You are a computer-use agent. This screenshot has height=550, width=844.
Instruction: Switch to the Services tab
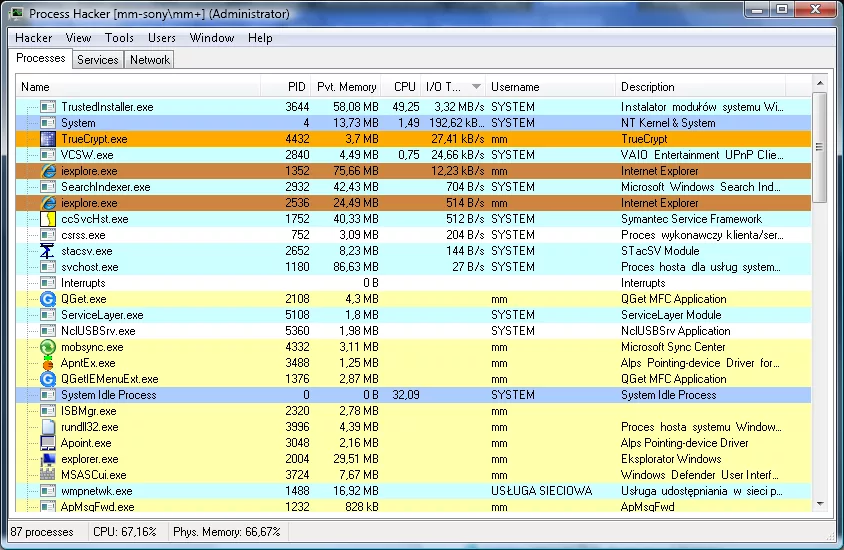[98, 60]
